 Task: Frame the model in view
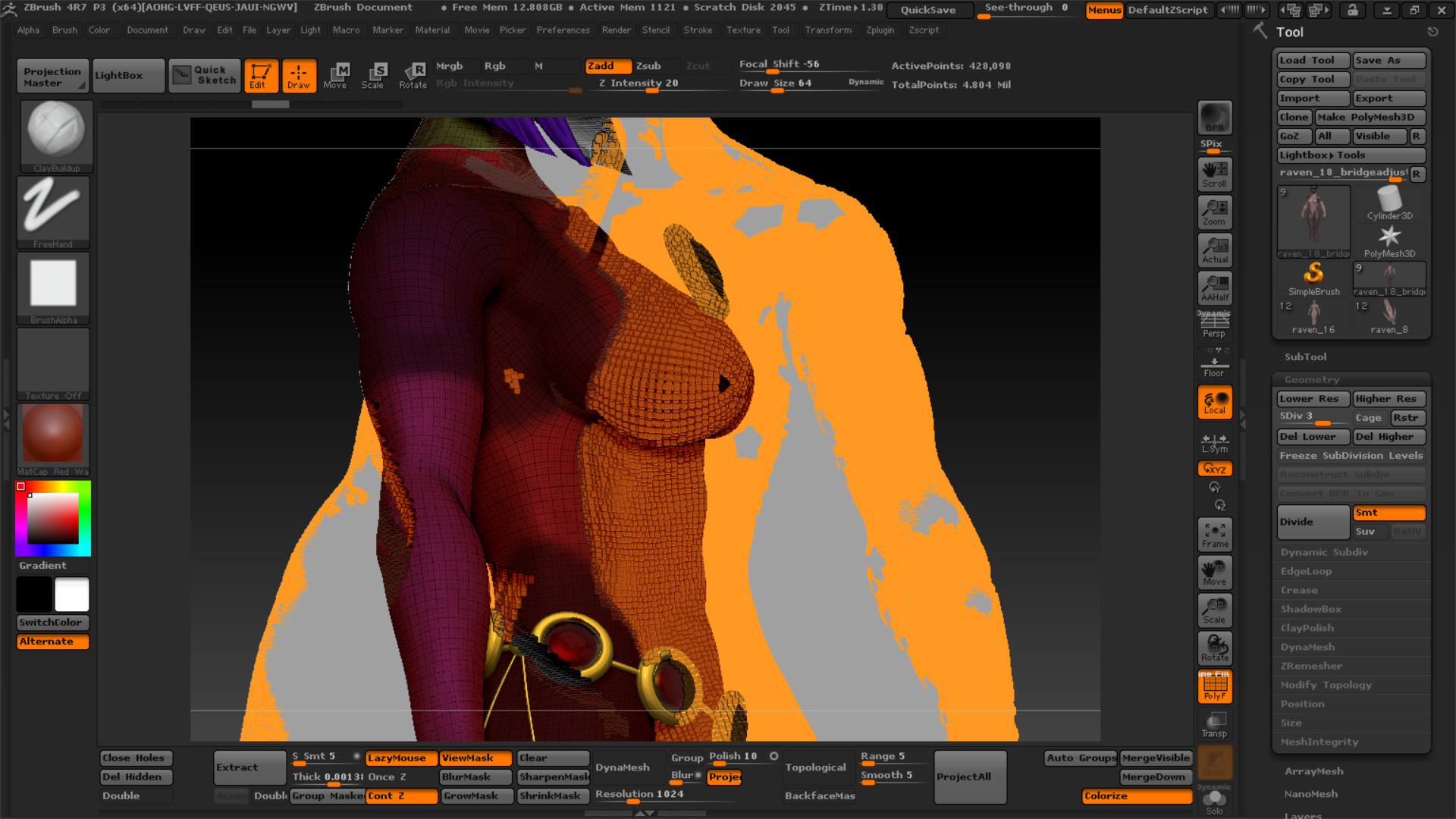[x=1214, y=534]
